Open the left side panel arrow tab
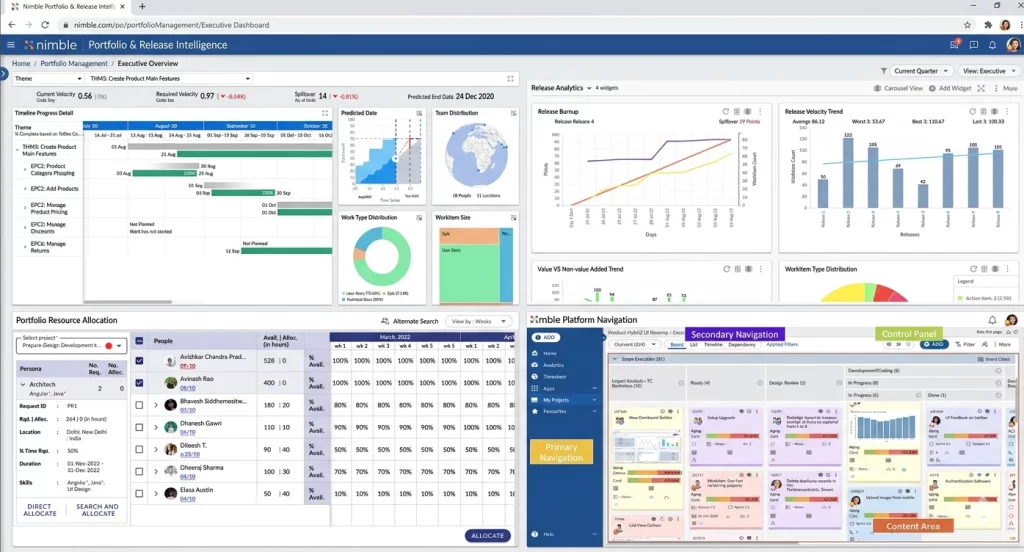 3,74
